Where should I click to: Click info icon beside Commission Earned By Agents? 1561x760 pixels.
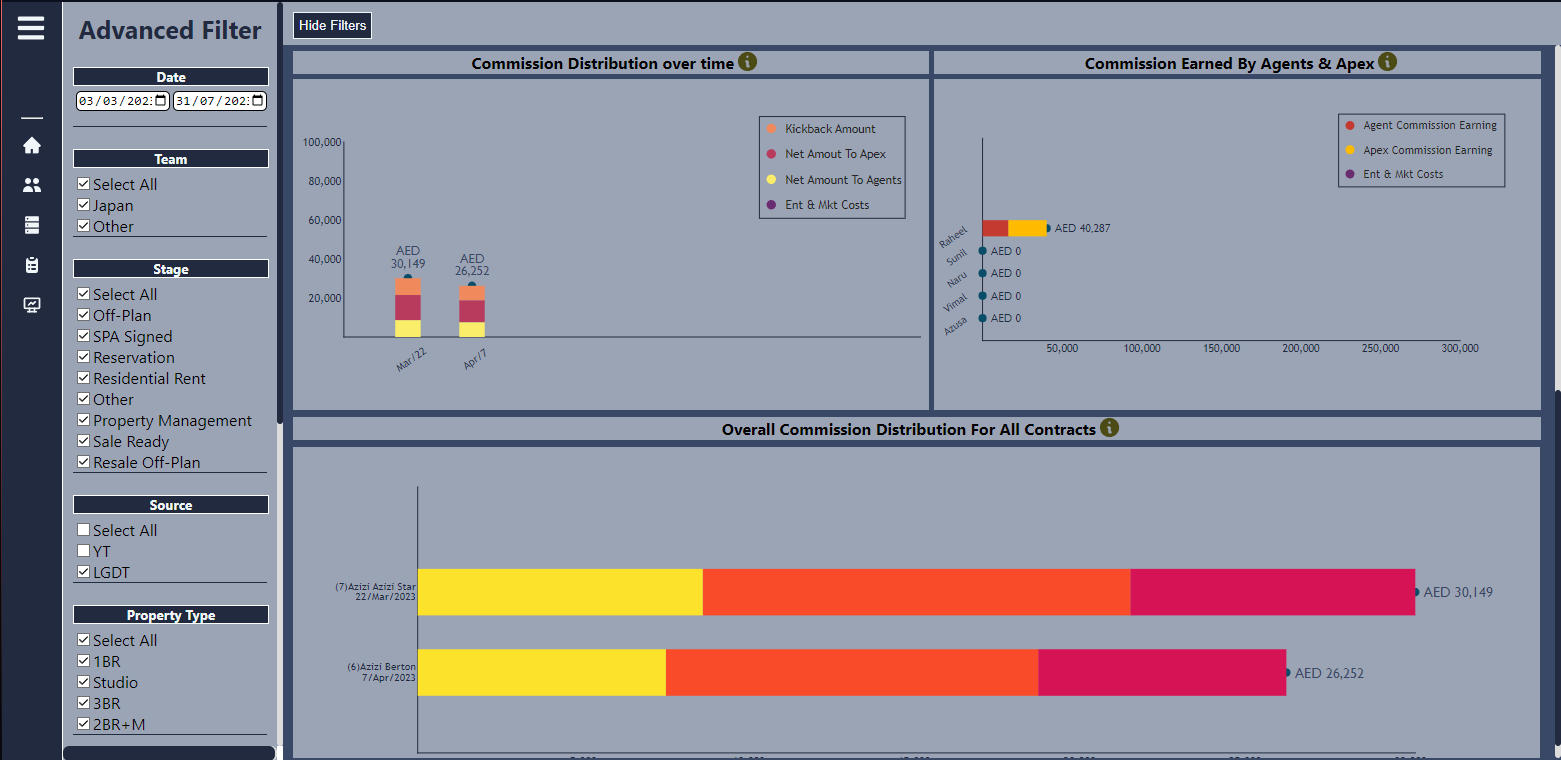tap(1387, 62)
